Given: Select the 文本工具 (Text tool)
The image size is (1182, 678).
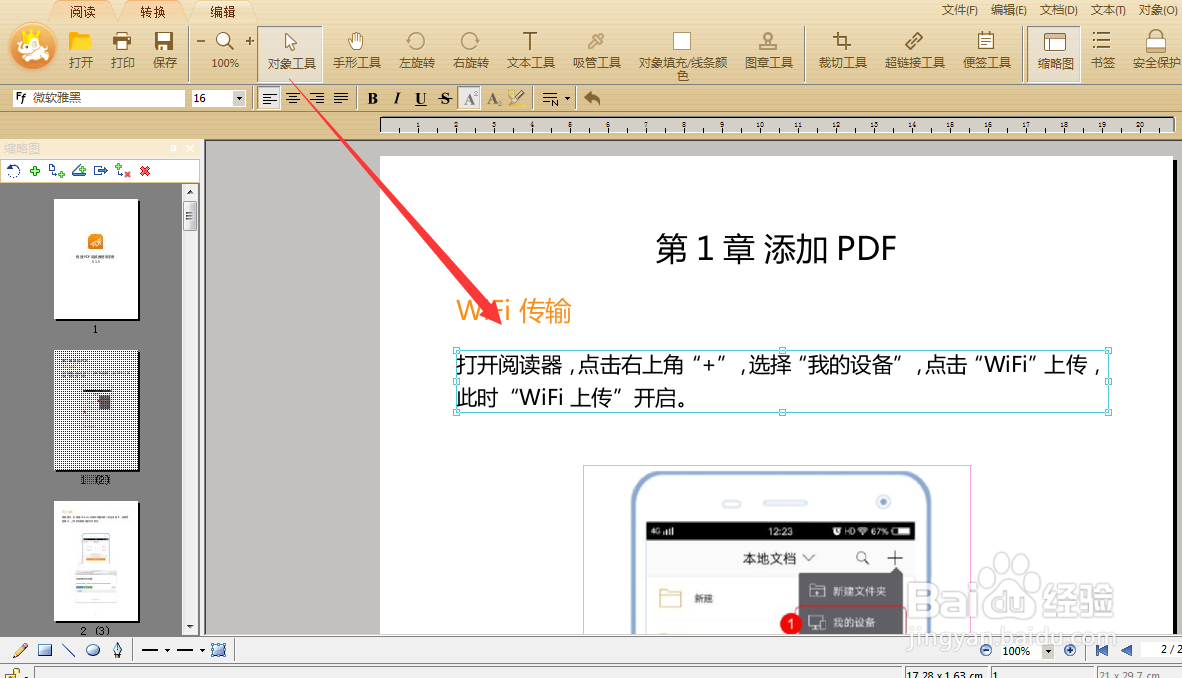Looking at the screenshot, I should [530, 51].
